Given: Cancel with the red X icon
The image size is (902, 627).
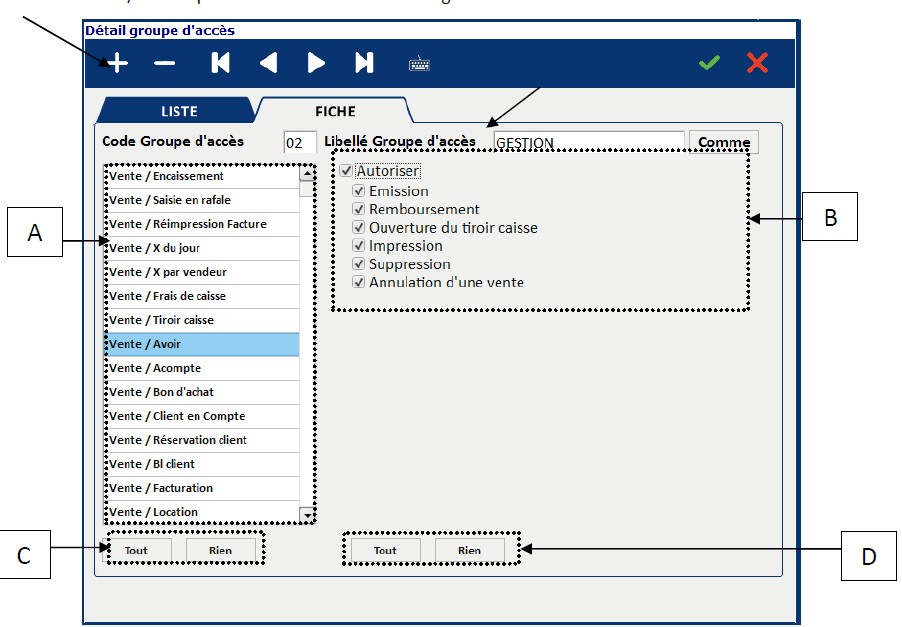Looking at the screenshot, I should pyautogui.click(x=757, y=64).
